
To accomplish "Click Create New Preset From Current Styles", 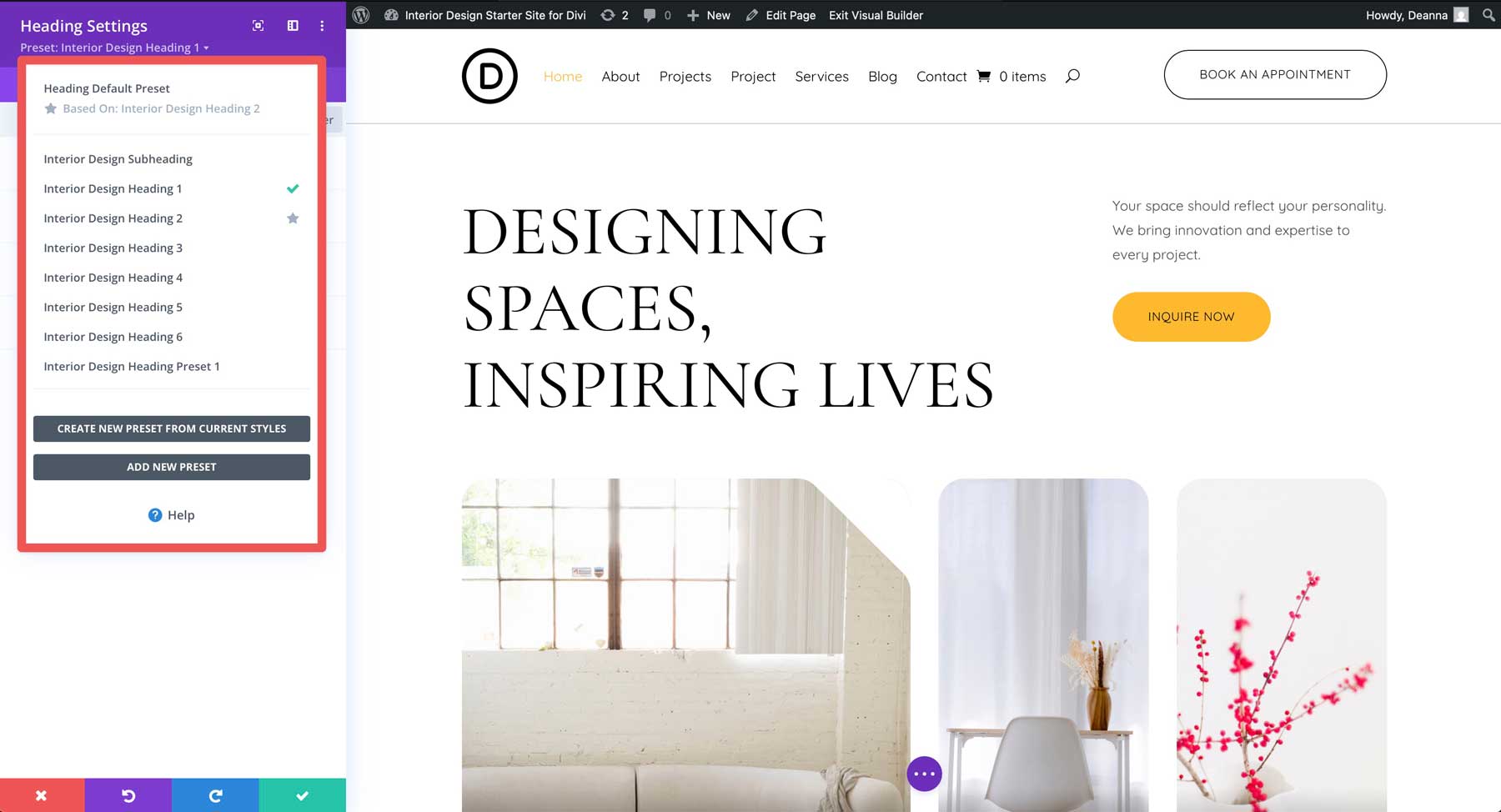I will tap(171, 429).
